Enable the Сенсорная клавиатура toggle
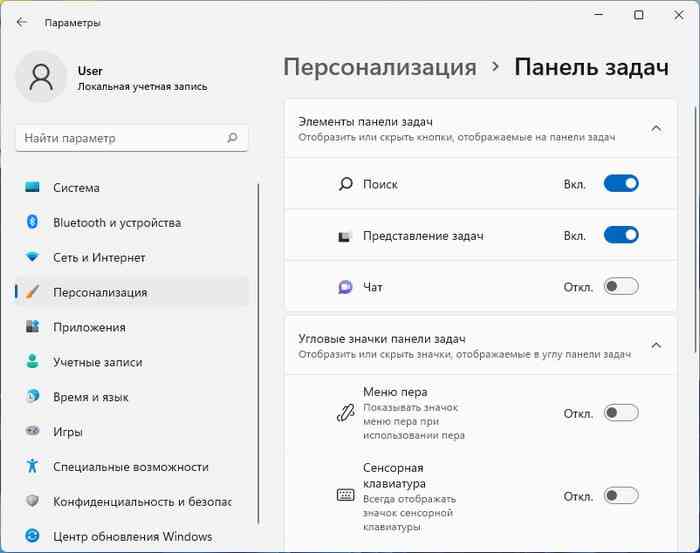This screenshot has height=553, width=700. (621, 495)
